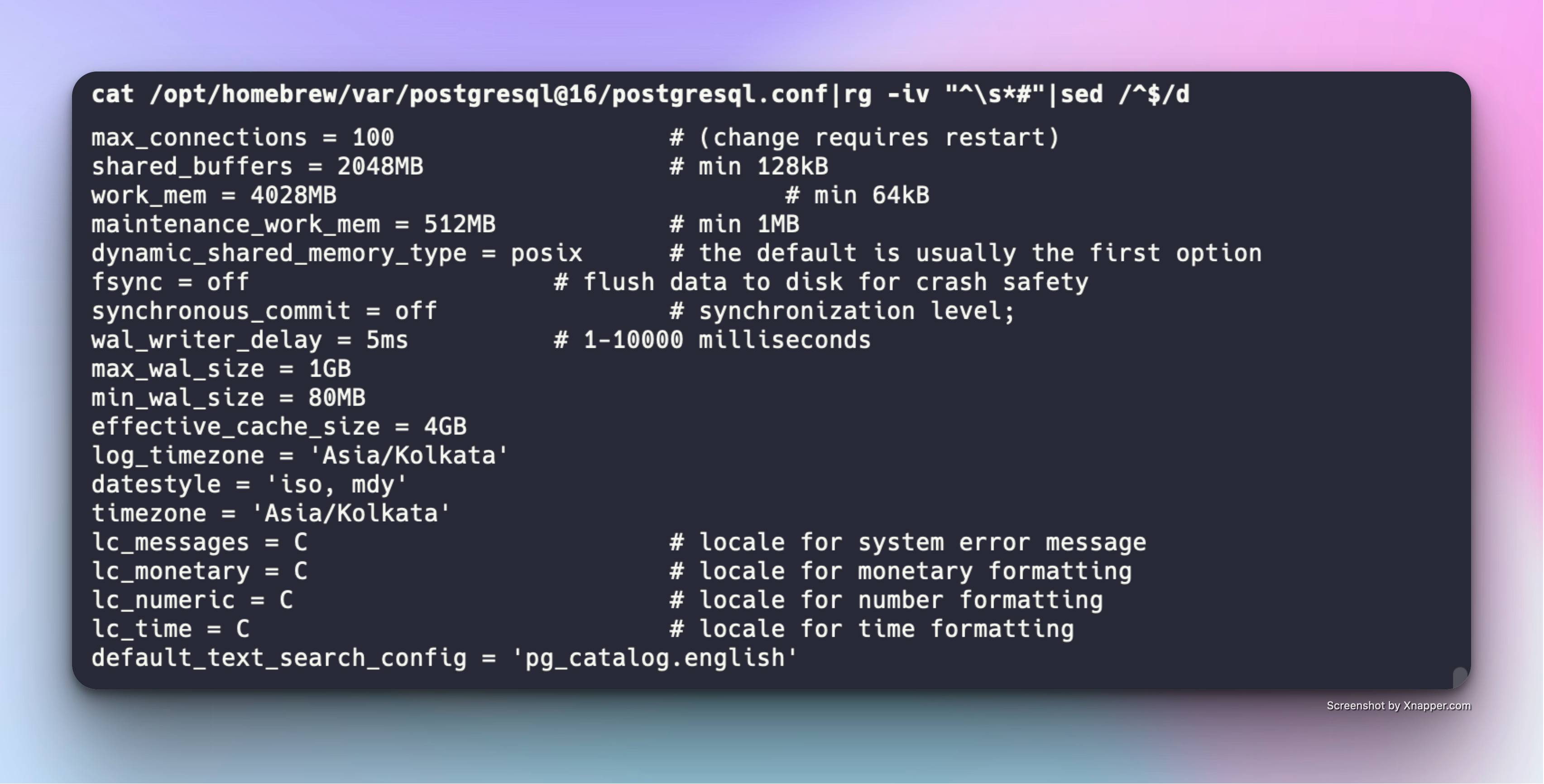1544x784 pixels.
Task: Click the cat command line at top
Action: pyautogui.click(x=640, y=95)
